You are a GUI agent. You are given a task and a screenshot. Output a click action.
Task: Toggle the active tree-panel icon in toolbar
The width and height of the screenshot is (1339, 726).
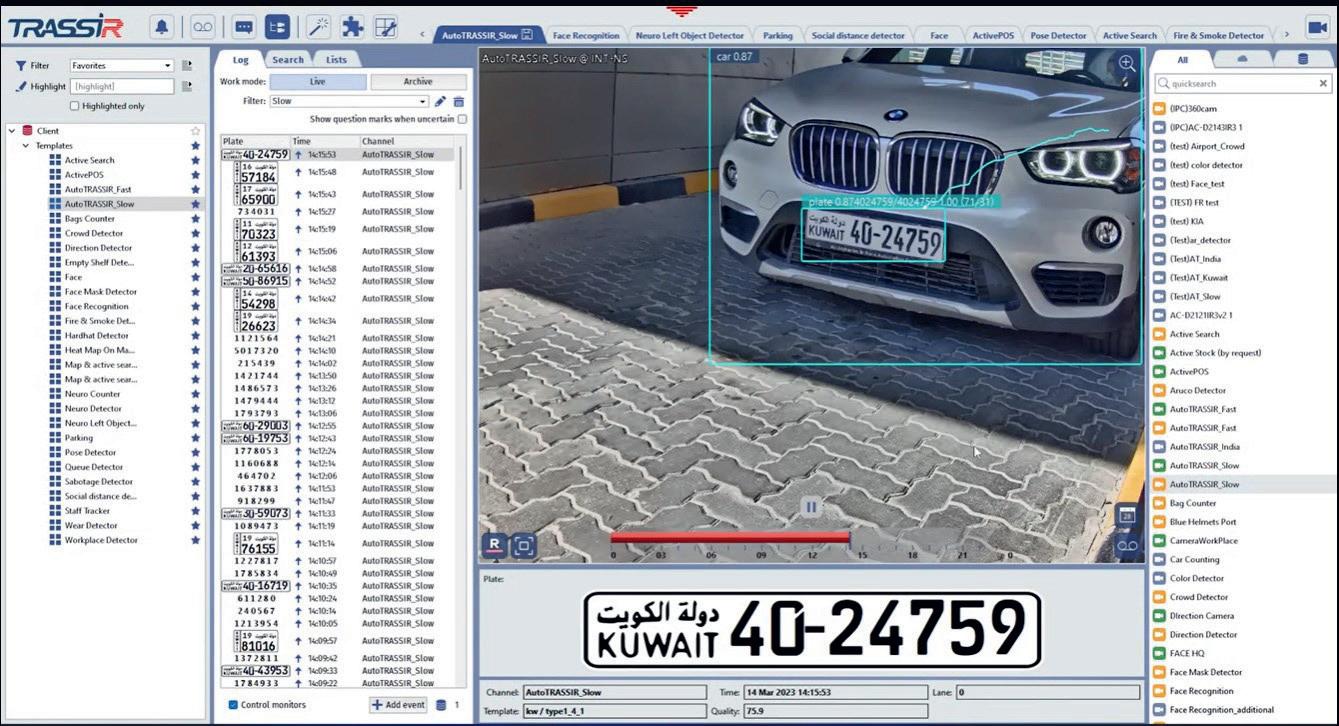[278, 27]
